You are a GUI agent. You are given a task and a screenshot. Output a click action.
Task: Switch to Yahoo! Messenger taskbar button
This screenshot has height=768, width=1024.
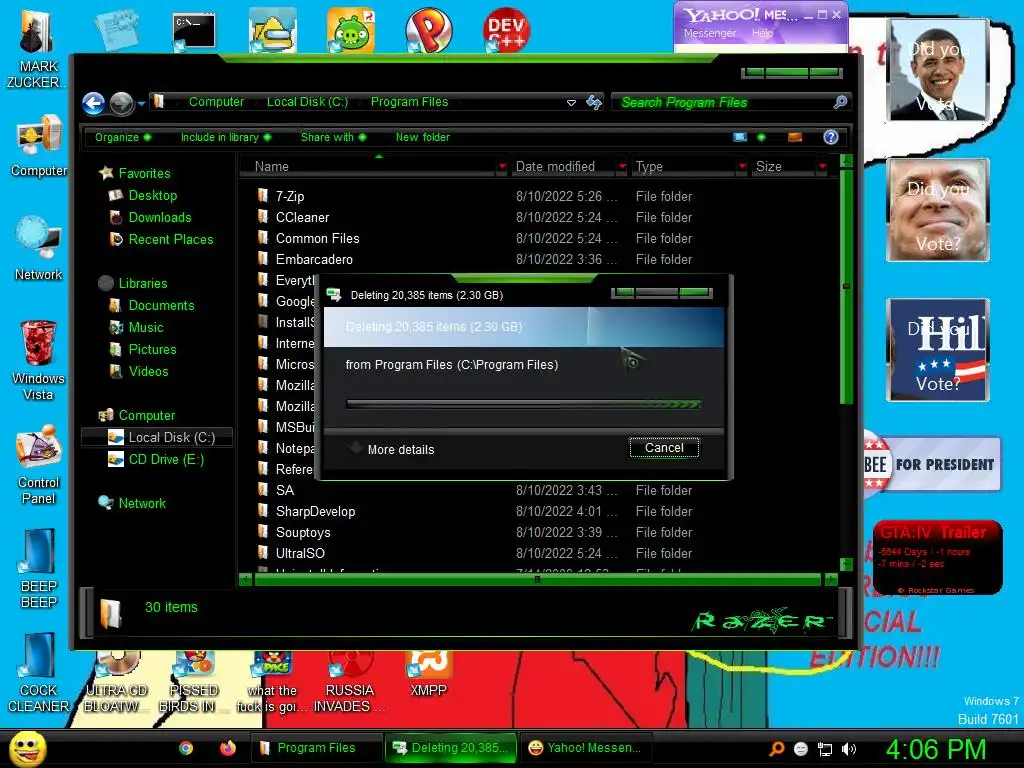pos(584,748)
